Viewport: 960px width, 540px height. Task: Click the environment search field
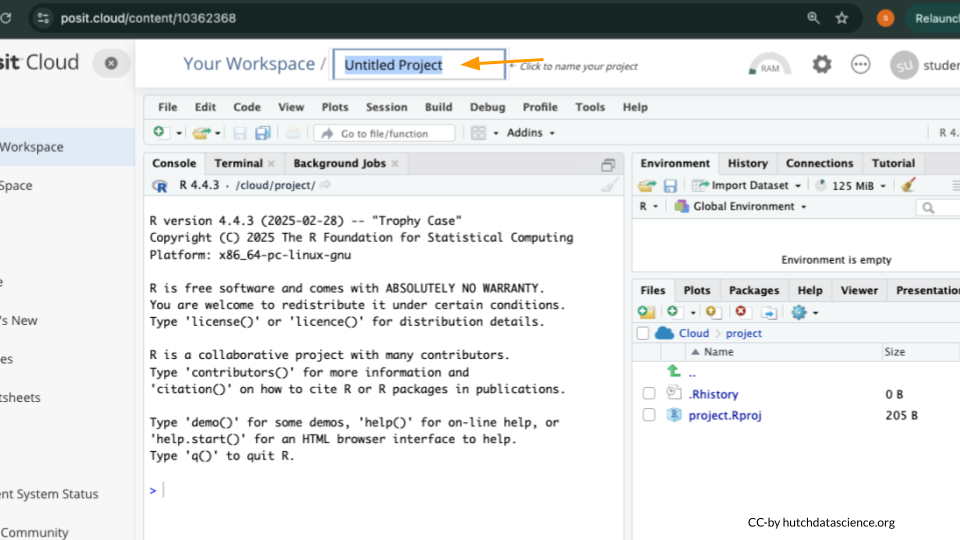point(940,208)
